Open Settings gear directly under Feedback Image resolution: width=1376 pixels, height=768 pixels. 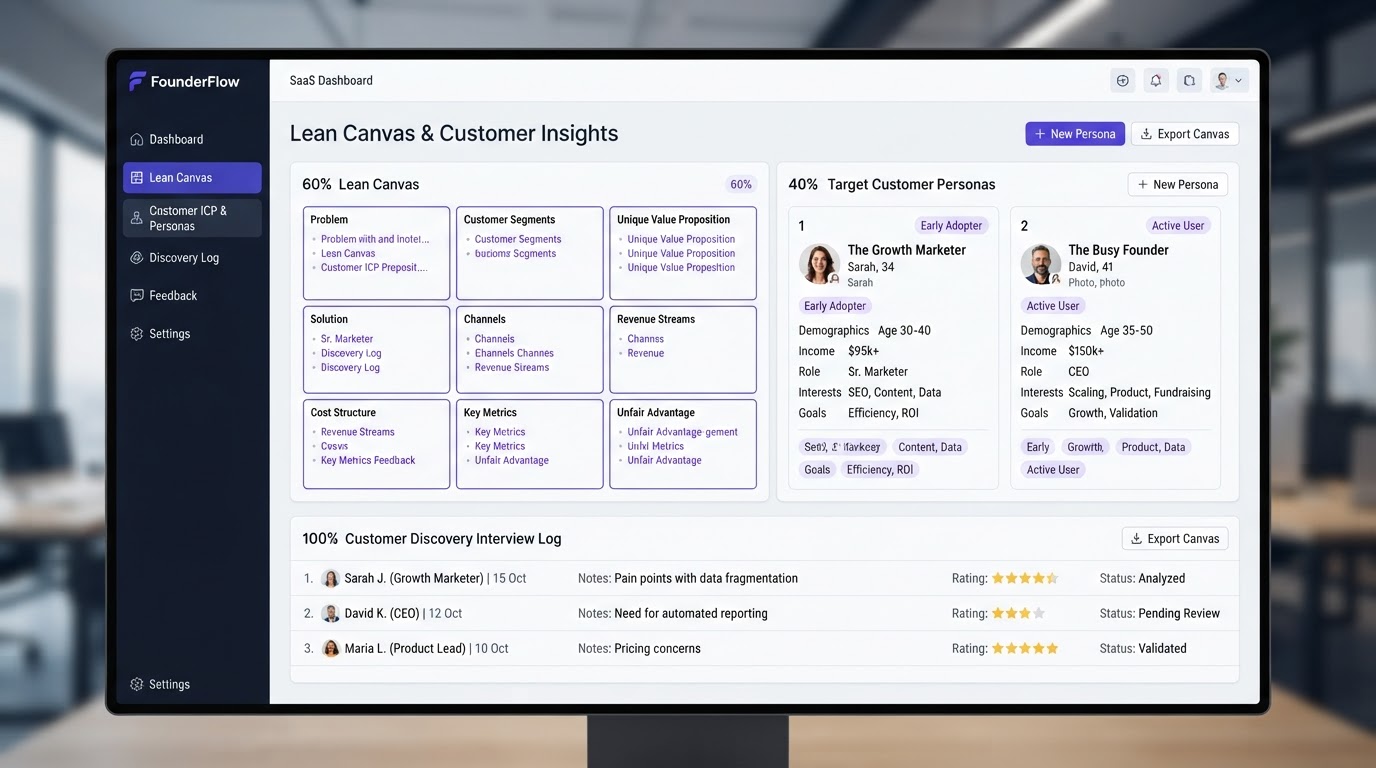137,334
